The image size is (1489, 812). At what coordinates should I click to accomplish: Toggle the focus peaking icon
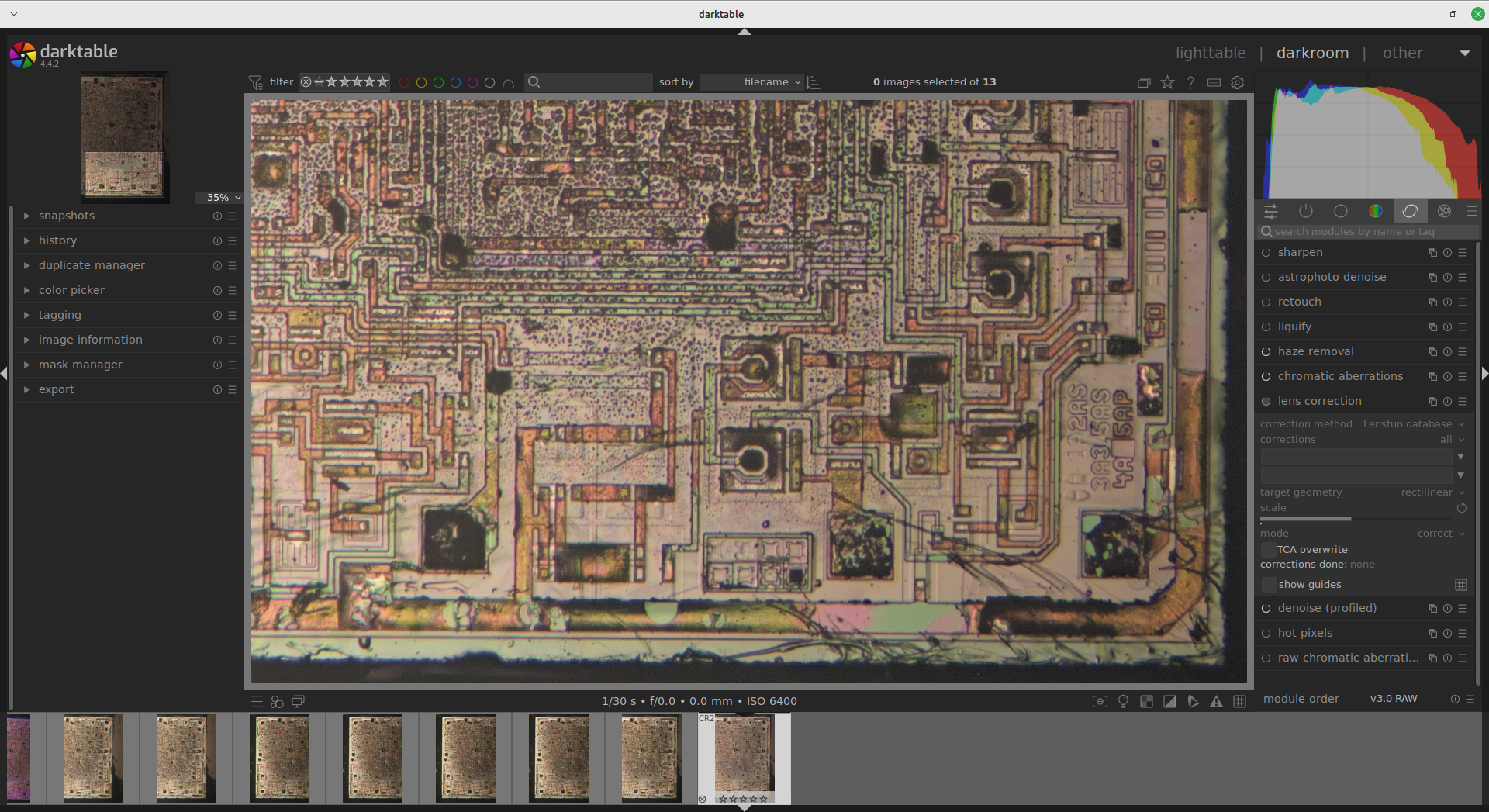pos(1100,702)
